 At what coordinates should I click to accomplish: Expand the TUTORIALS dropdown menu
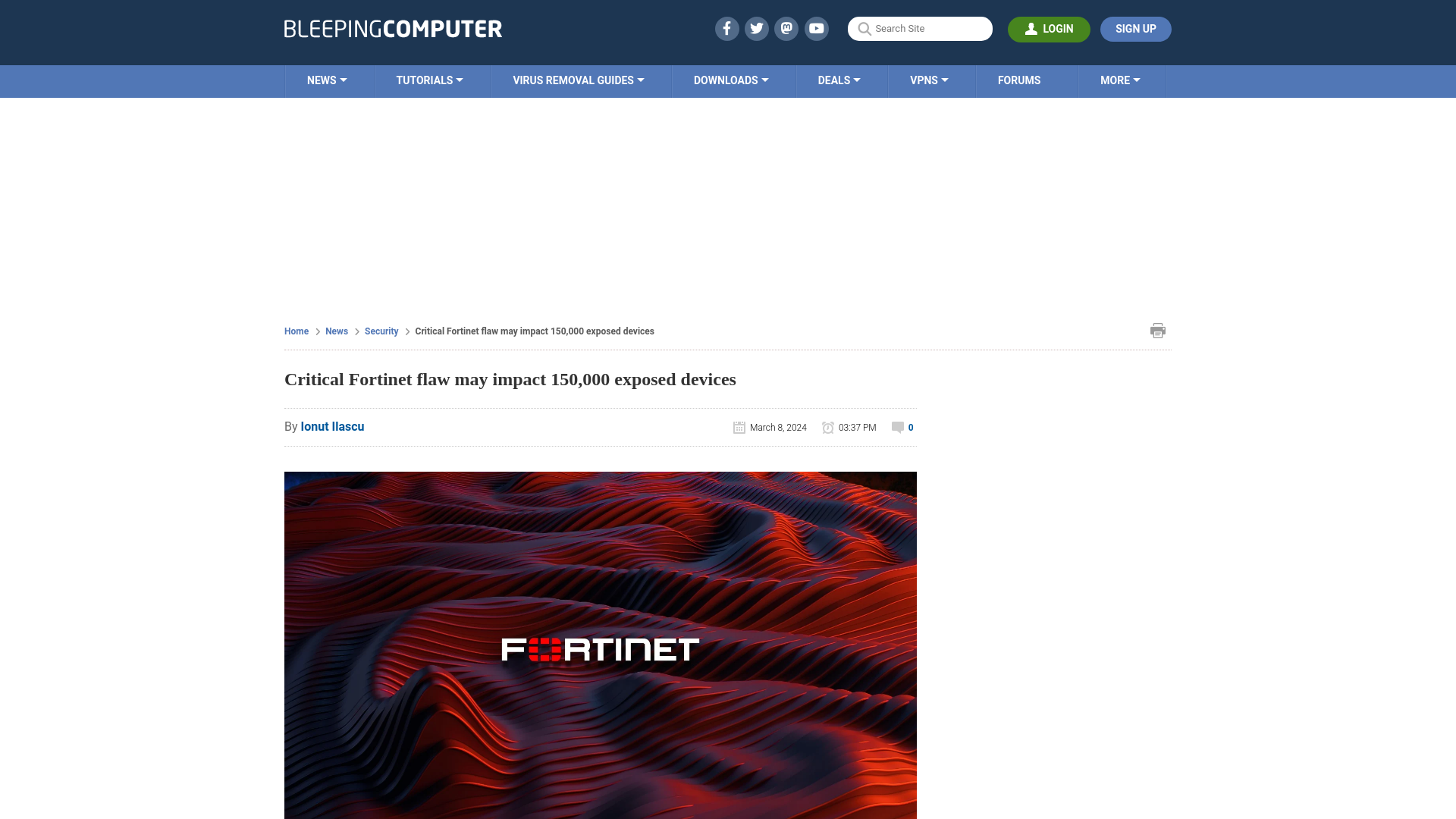coord(429,80)
